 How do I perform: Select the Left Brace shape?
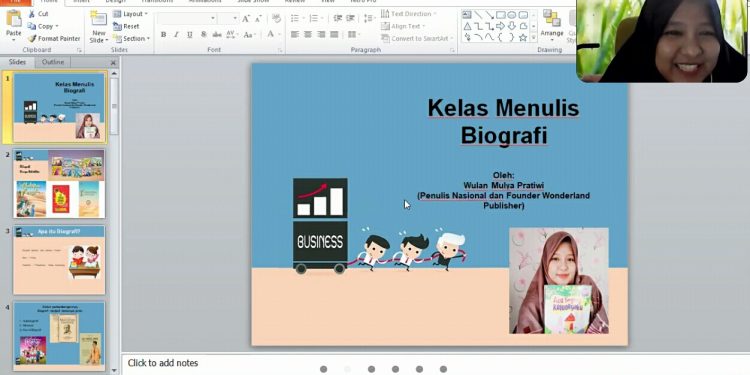coord(501,37)
